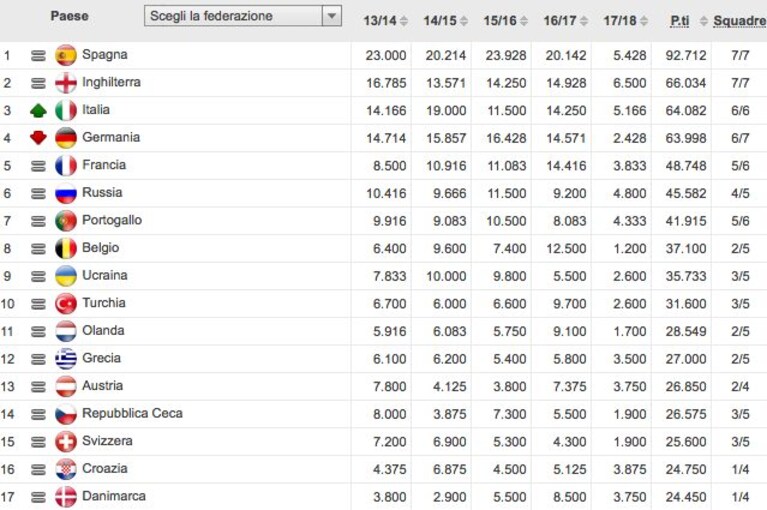Select the country name Repubblica Ceca
The width and height of the screenshot is (767, 510).
(133, 413)
